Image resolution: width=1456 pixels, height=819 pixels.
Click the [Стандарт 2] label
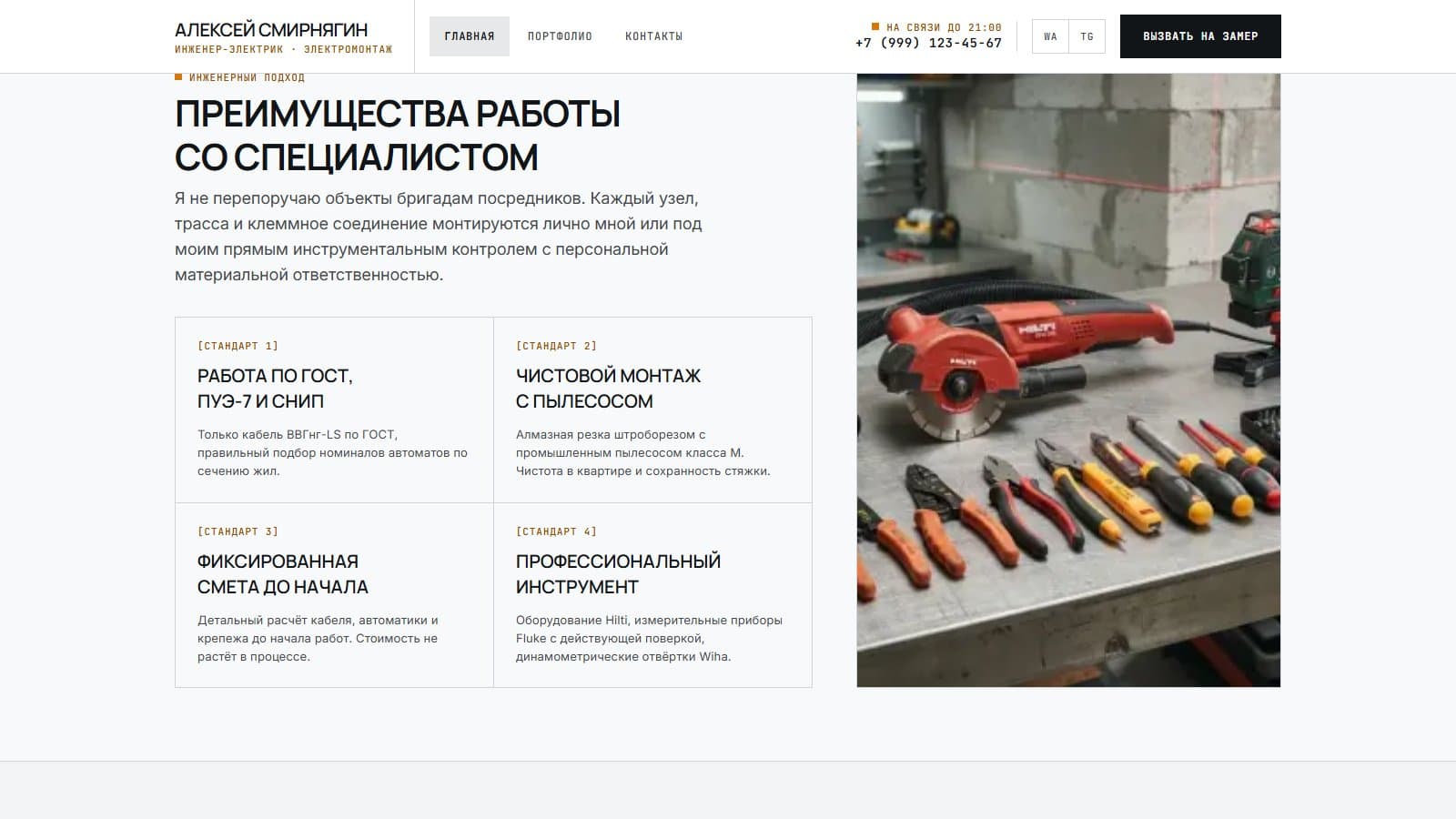pyautogui.click(x=556, y=346)
